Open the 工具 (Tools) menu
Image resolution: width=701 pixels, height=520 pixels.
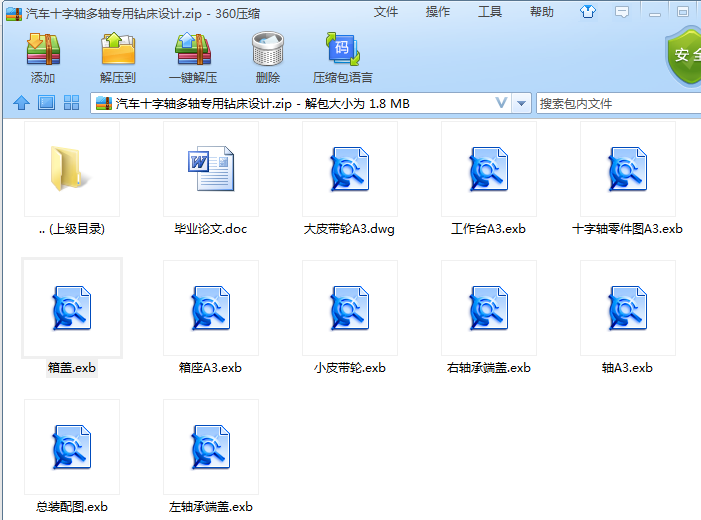(490, 12)
